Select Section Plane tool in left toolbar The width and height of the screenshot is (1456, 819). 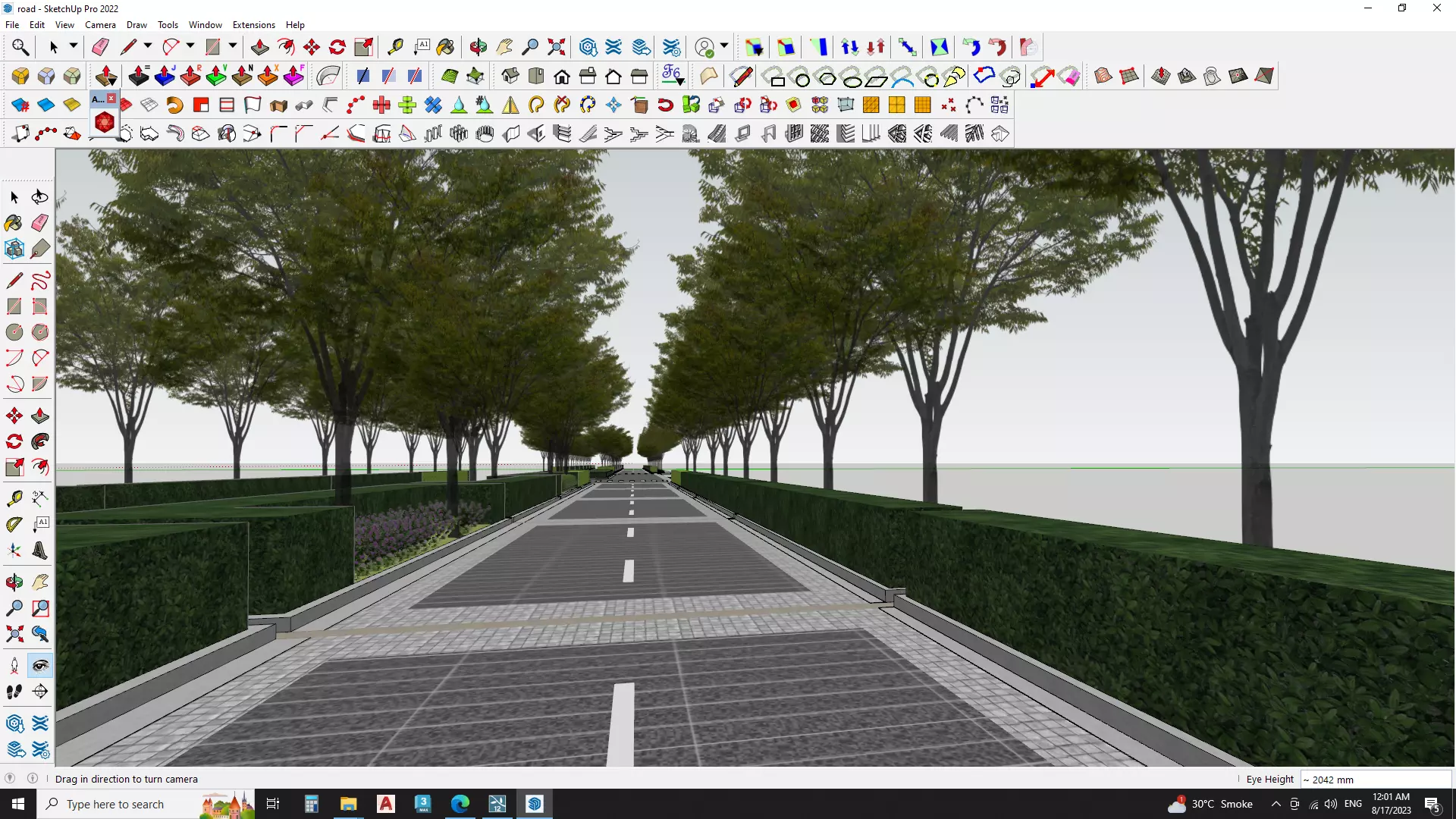click(40, 692)
